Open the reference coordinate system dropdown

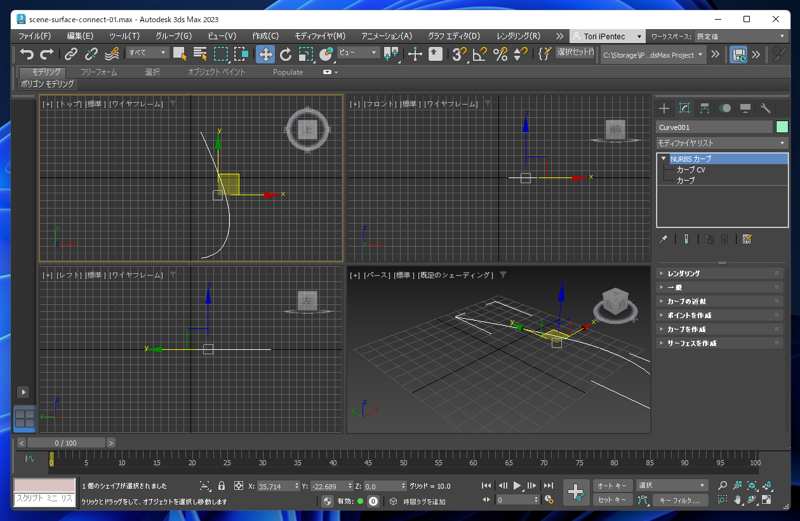pyautogui.click(x=358, y=53)
